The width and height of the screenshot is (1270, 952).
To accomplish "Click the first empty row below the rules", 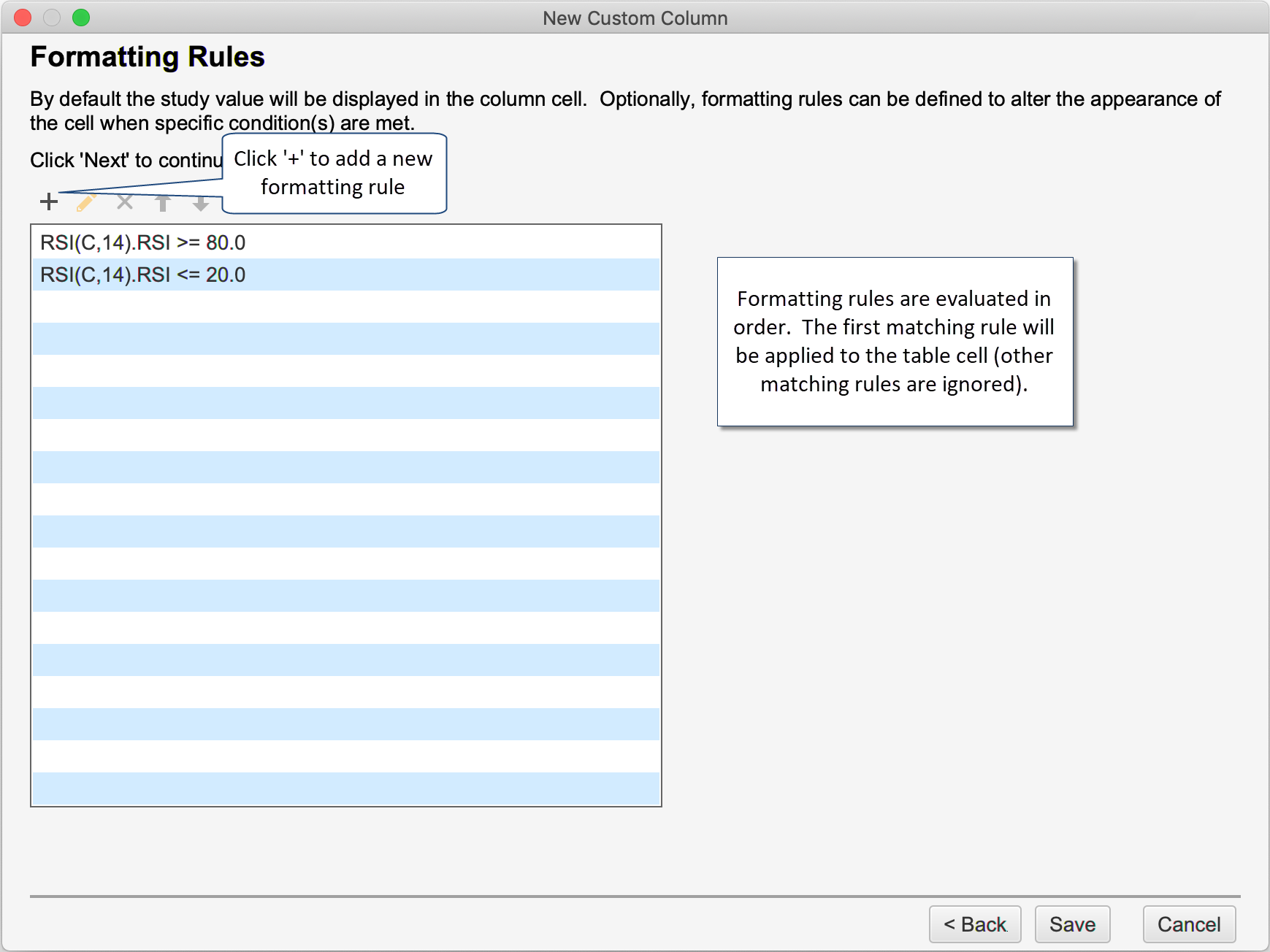I will coord(345,307).
